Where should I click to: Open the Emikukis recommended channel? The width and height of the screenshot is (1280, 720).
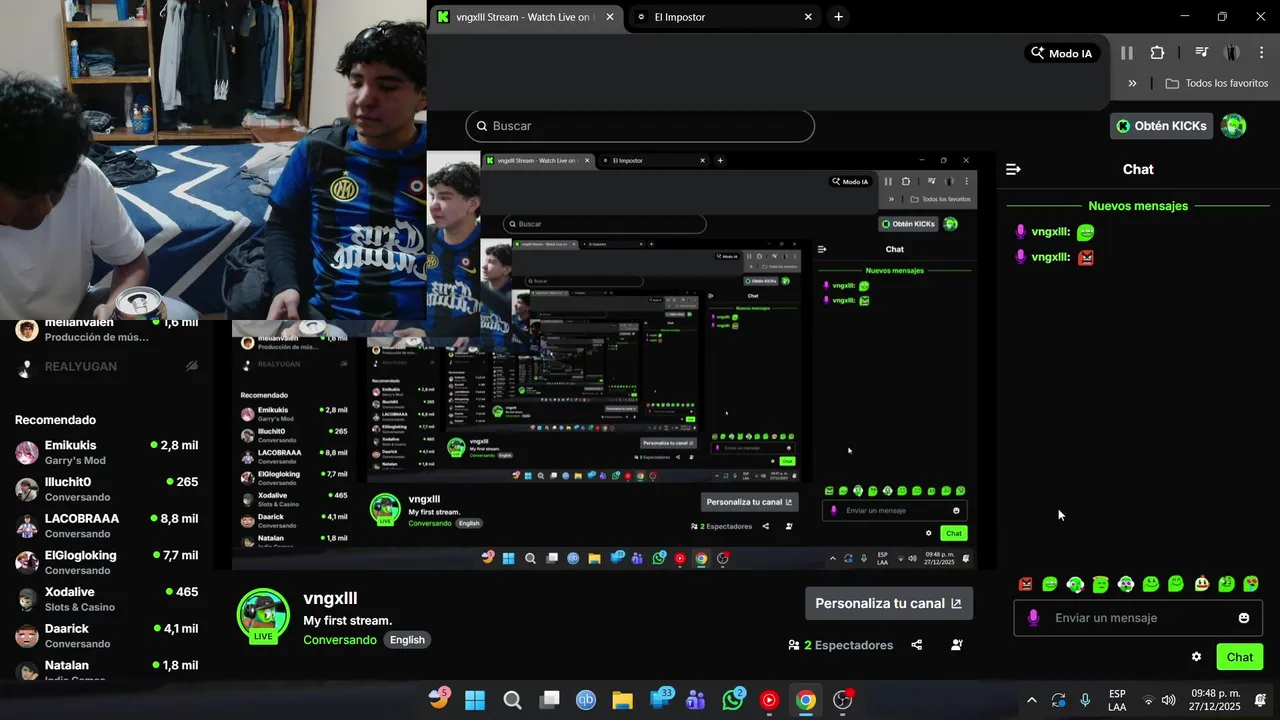(107, 453)
